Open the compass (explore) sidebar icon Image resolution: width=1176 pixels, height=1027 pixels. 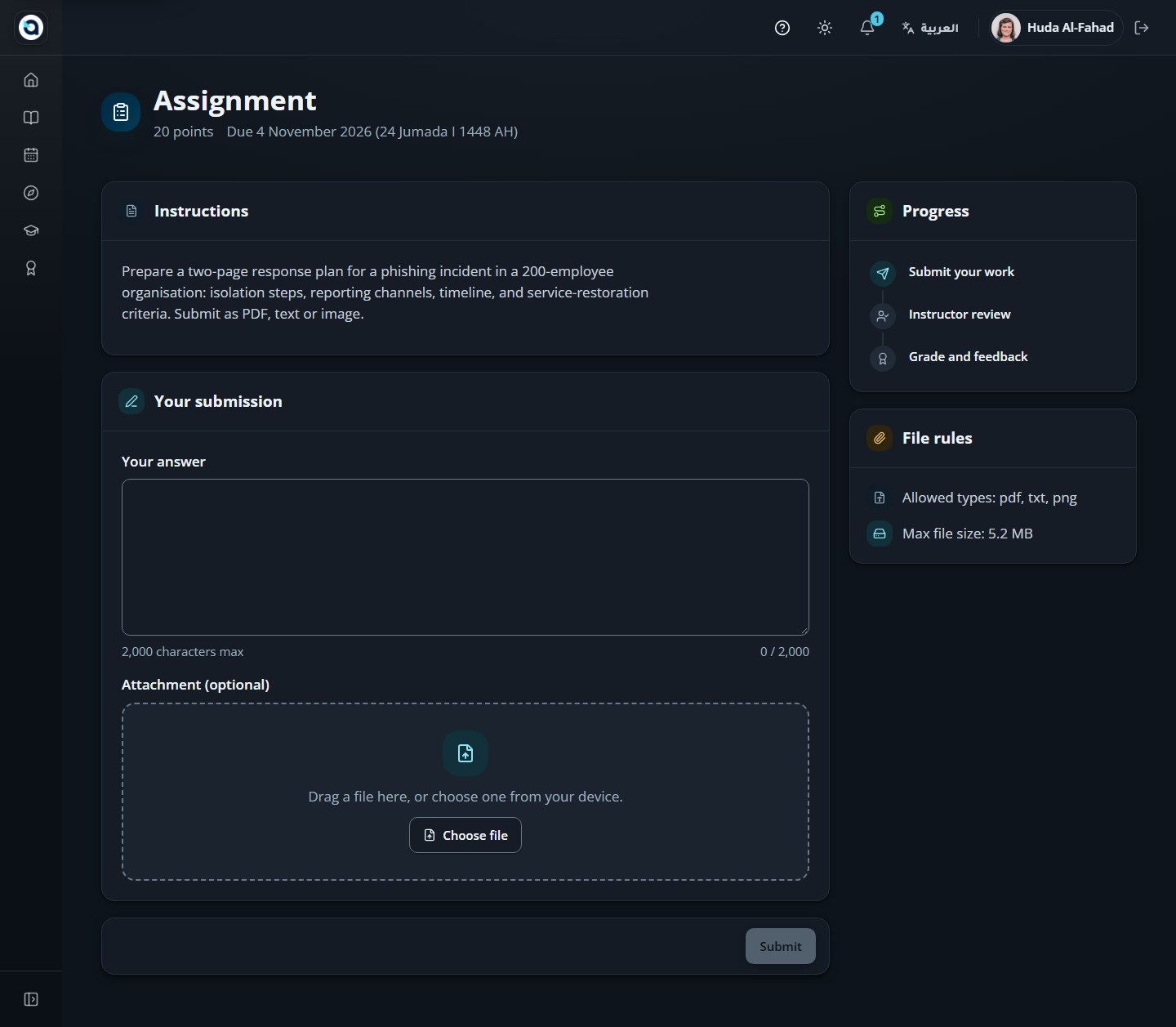(31, 193)
